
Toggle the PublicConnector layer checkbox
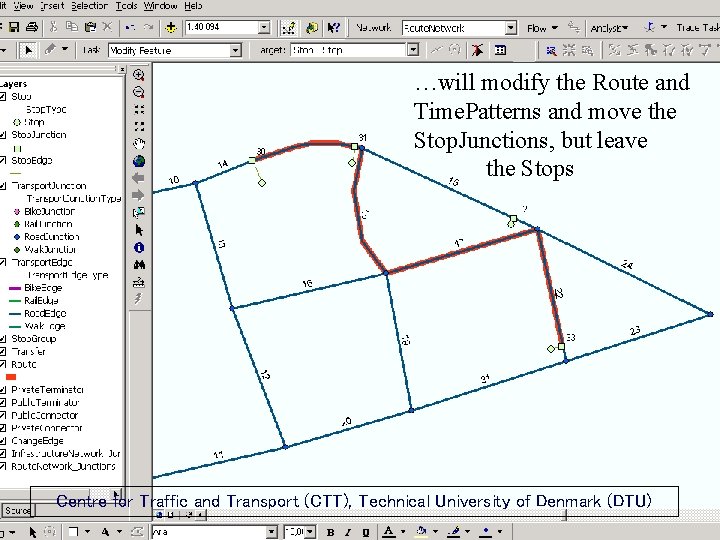(3, 415)
